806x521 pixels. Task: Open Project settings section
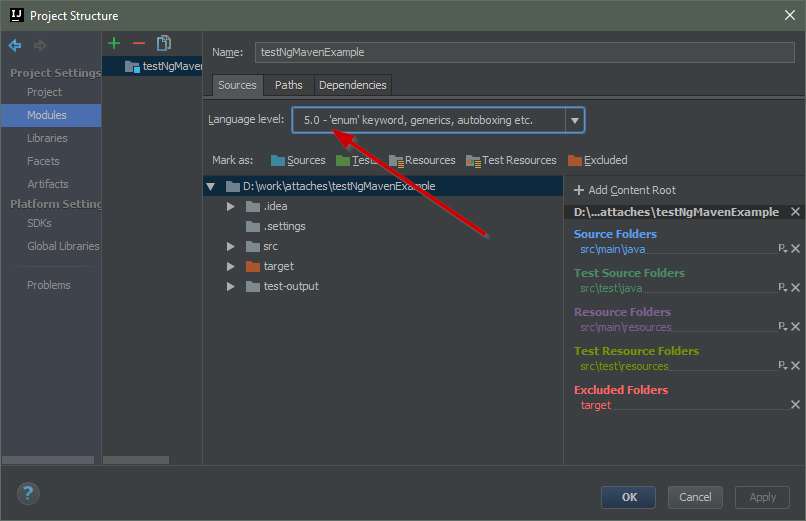[44, 92]
